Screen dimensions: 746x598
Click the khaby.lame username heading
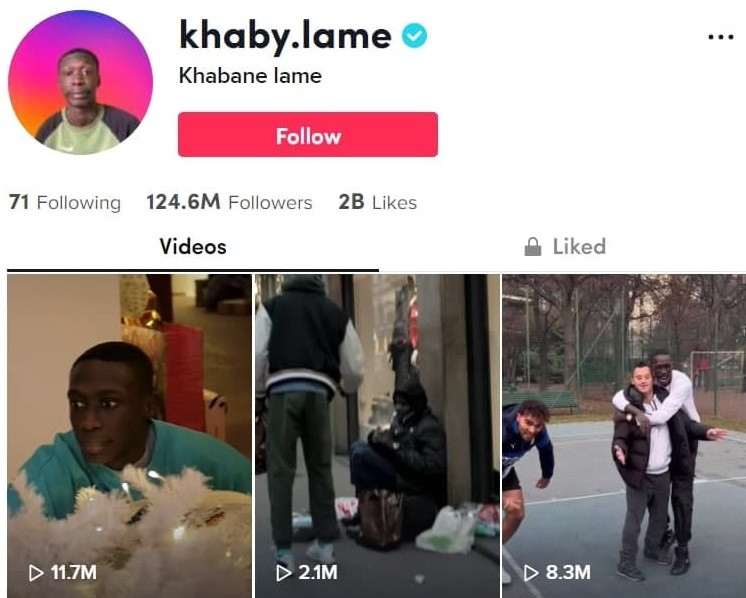coord(285,36)
